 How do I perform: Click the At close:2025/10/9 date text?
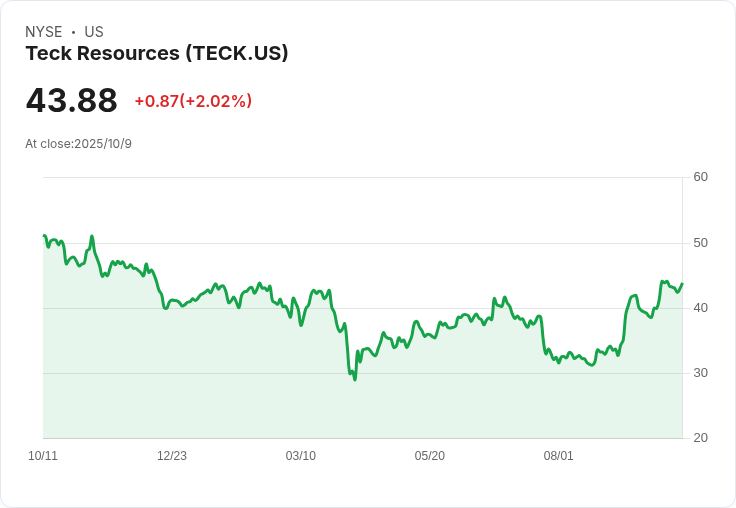[x=78, y=144]
